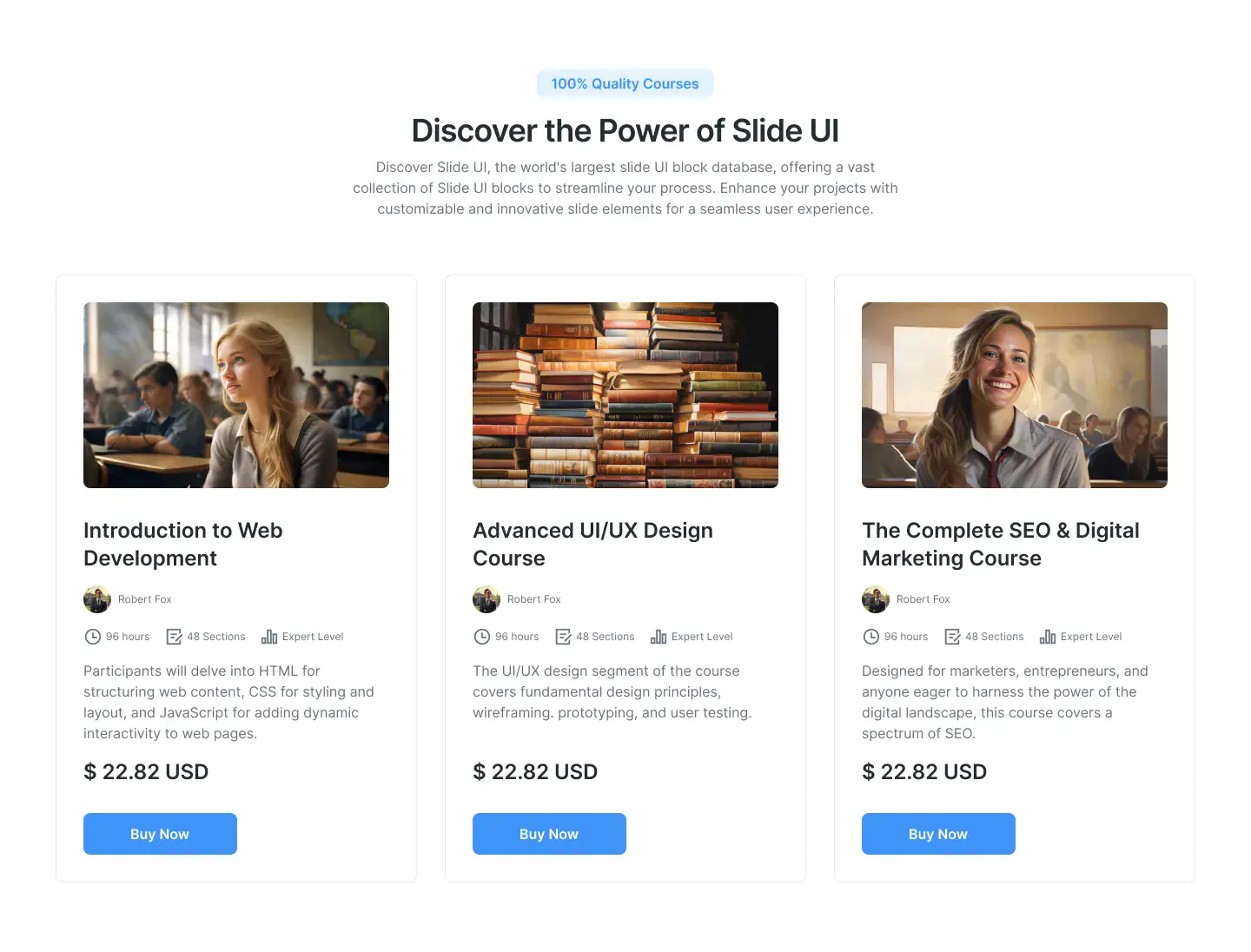Viewport: 1251px width, 952px height.
Task: Select the 100% Quality Courses badge
Action: pos(625,83)
